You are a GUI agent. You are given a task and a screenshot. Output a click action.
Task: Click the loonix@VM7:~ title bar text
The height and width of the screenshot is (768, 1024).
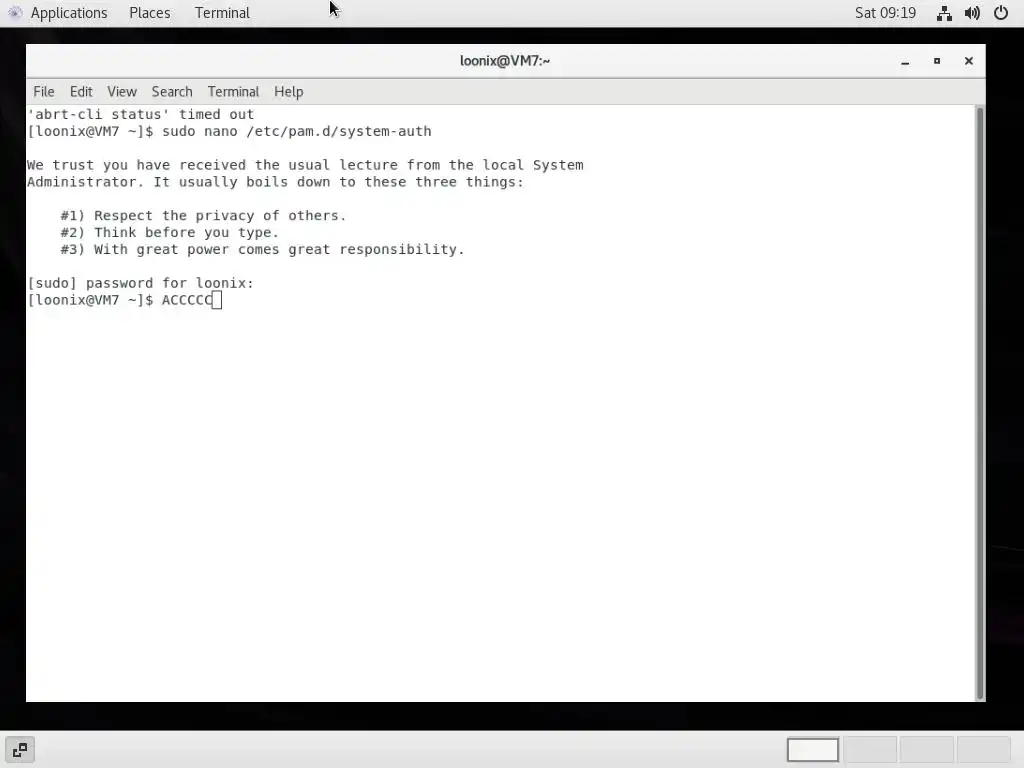tap(505, 61)
